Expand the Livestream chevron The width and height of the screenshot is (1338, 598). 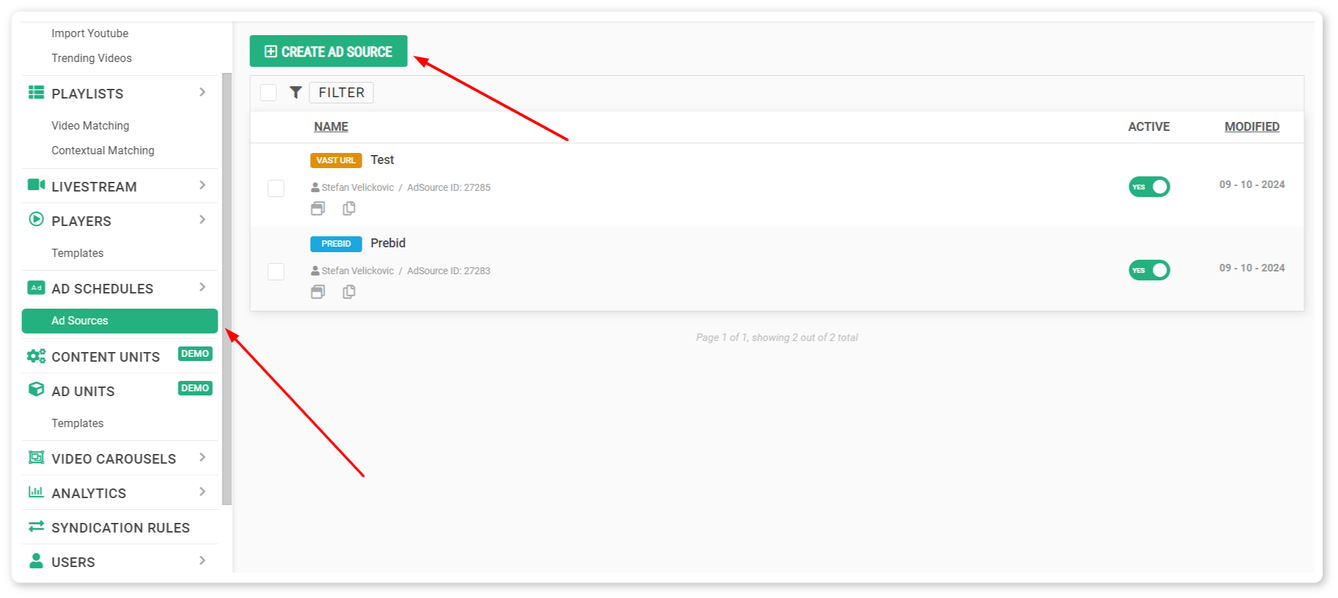pos(202,185)
